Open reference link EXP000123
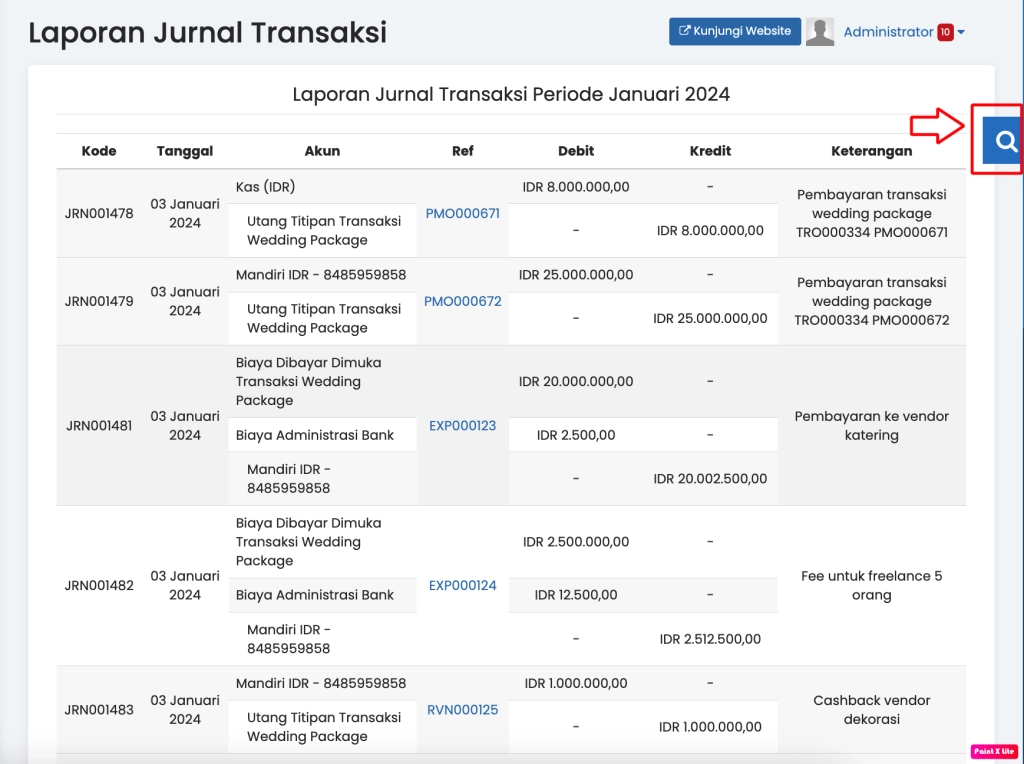1024x764 pixels. tap(462, 425)
